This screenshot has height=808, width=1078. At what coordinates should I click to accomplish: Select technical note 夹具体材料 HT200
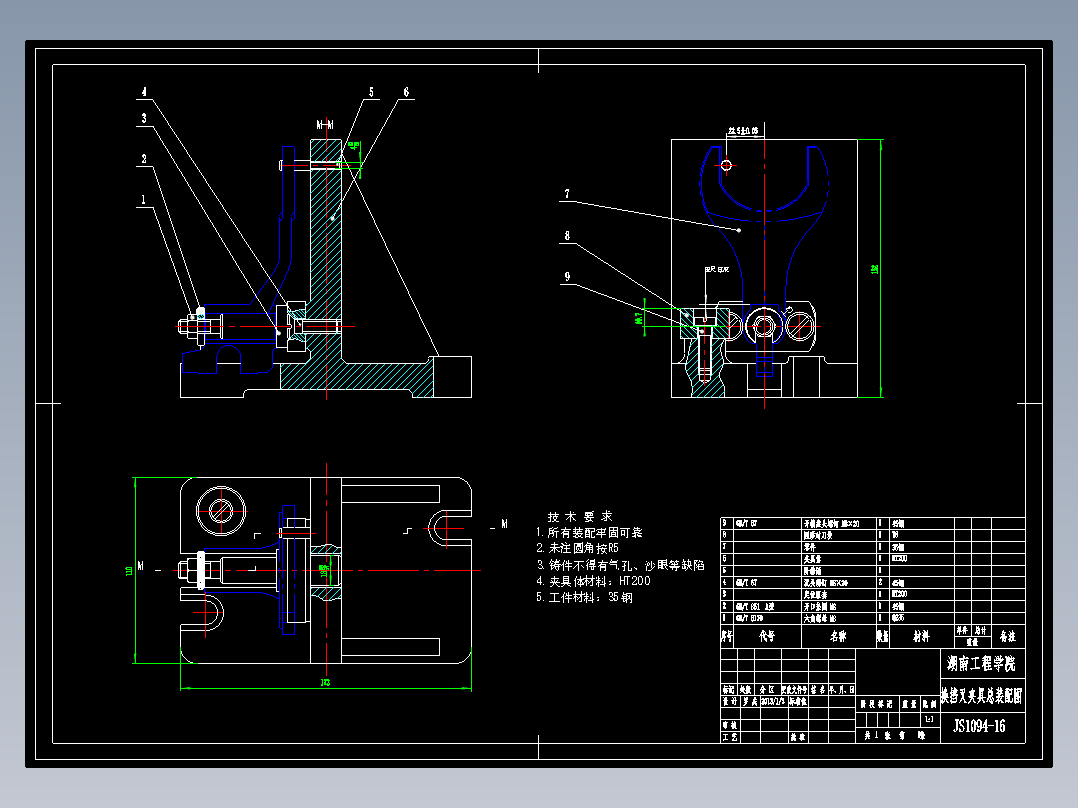point(593,581)
